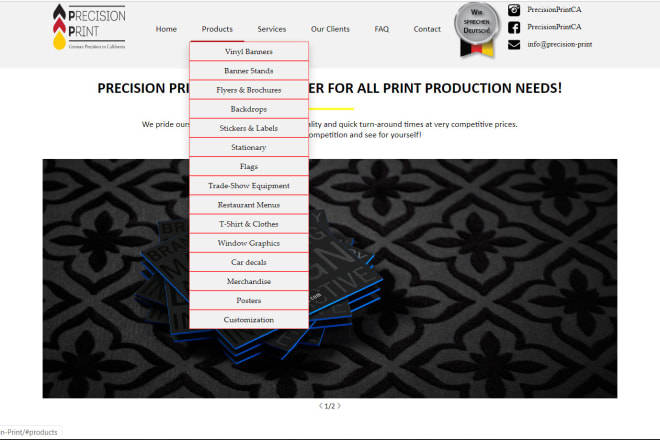Open the Services menu item
This screenshot has height=440, width=660.
(272, 29)
